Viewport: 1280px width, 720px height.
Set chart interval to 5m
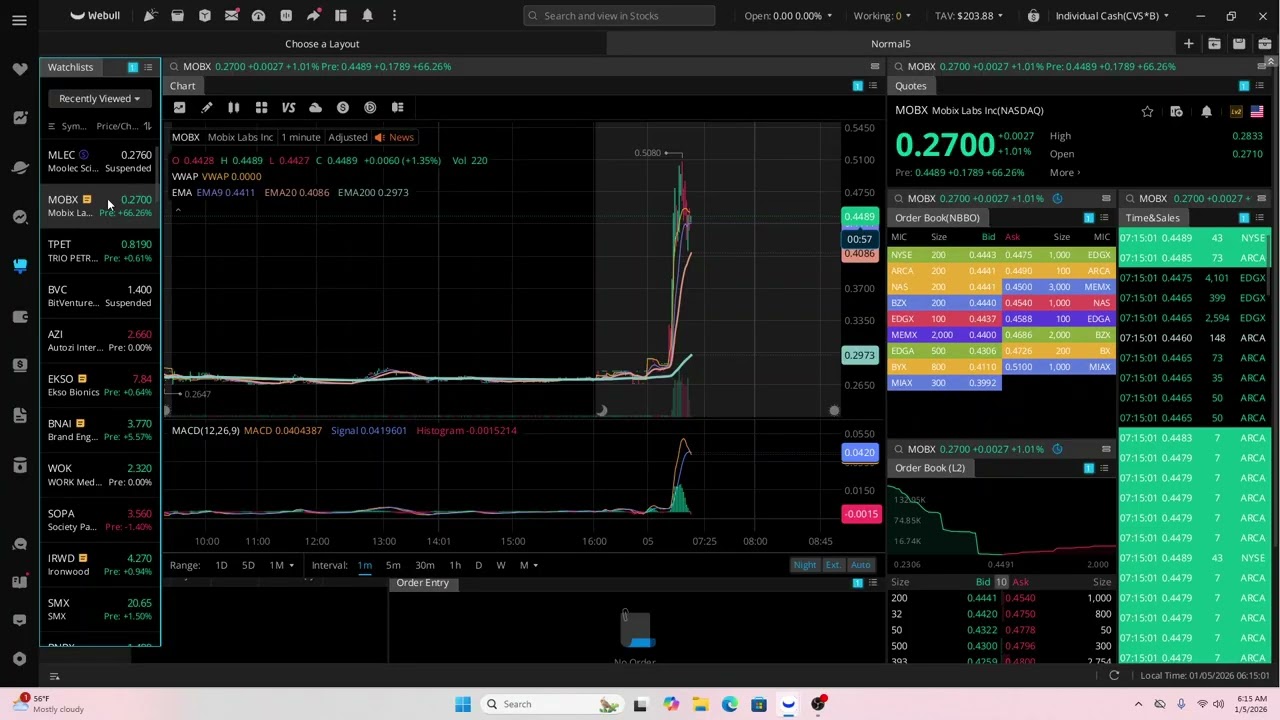pyautogui.click(x=393, y=566)
